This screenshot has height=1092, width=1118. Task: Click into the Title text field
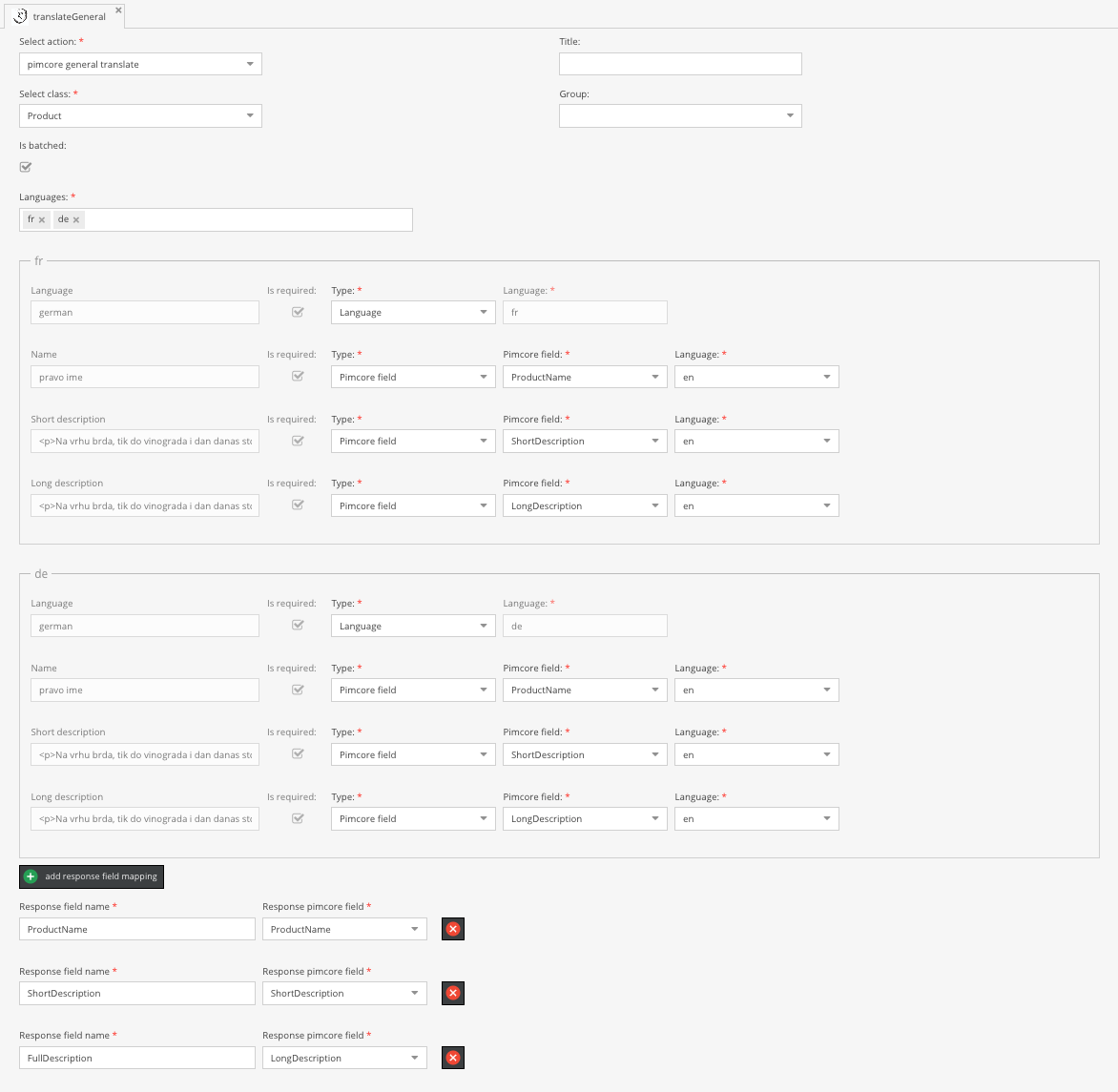[x=679, y=64]
